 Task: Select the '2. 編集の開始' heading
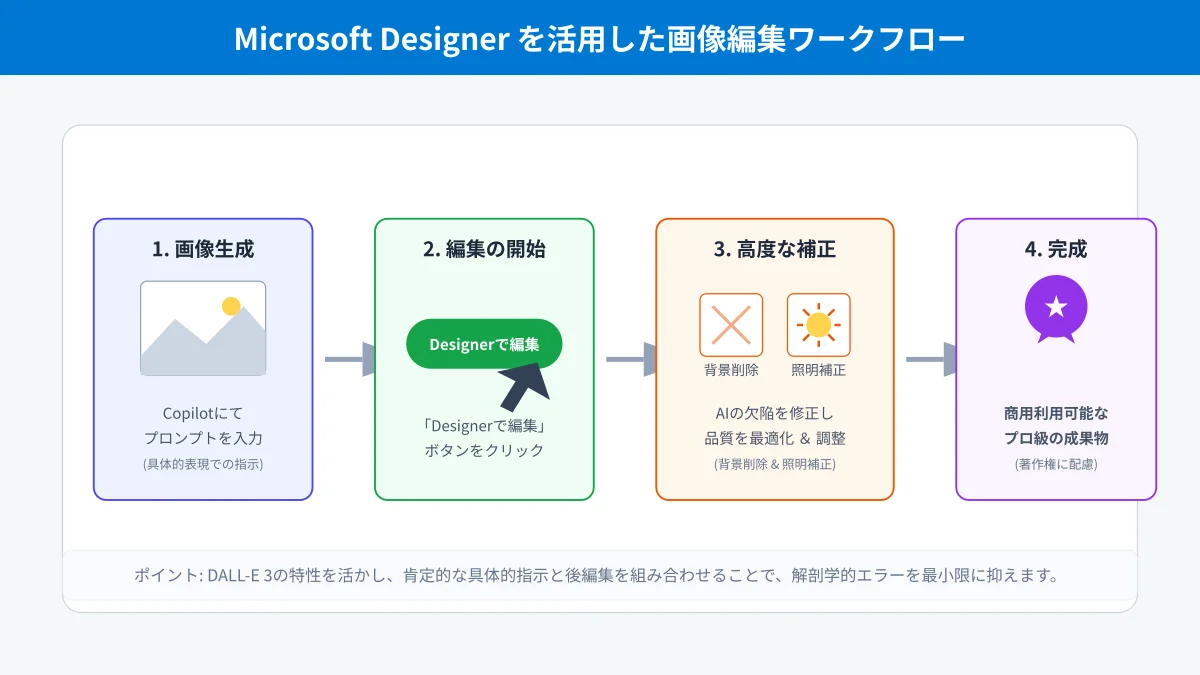[484, 250]
